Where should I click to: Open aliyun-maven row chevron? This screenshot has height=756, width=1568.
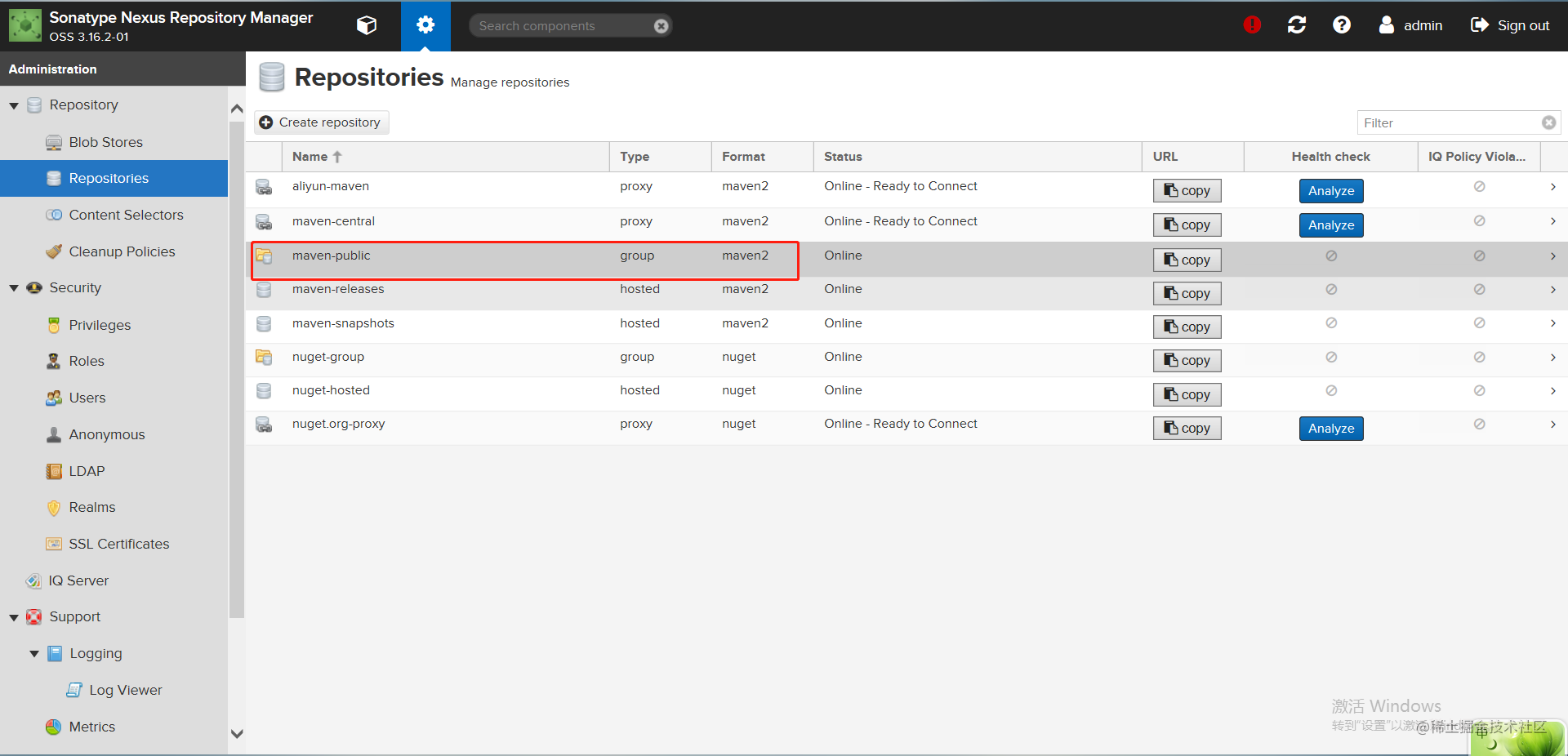1552,187
